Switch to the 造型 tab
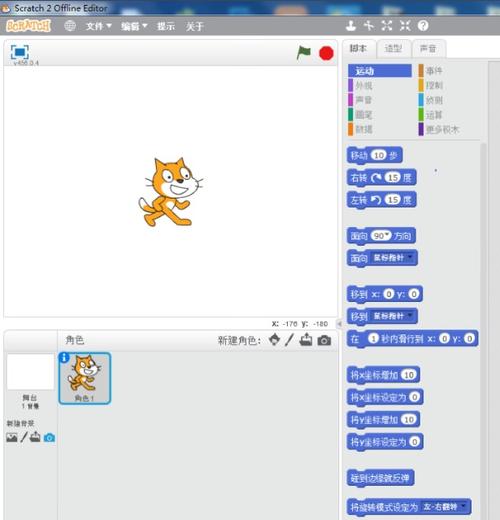500x520 pixels. (x=394, y=49)
